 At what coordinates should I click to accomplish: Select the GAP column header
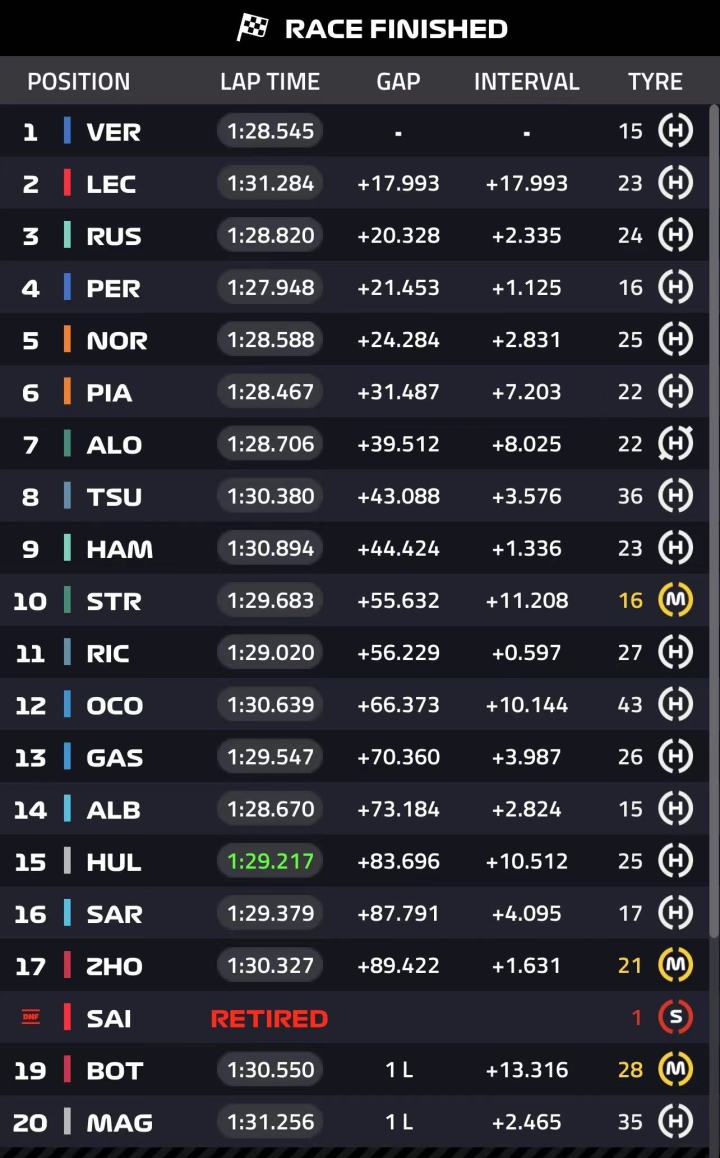click(x=398, y=81)
